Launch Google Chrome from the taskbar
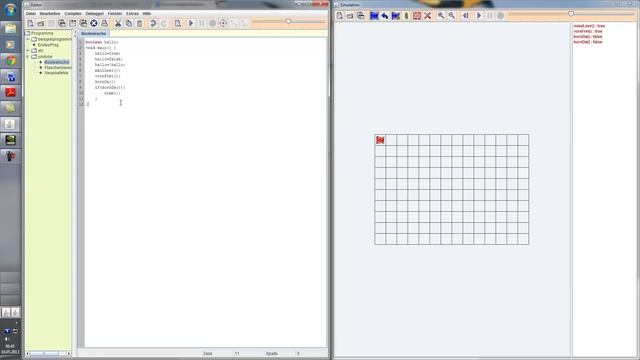640x360 pixels. [11, 61]
